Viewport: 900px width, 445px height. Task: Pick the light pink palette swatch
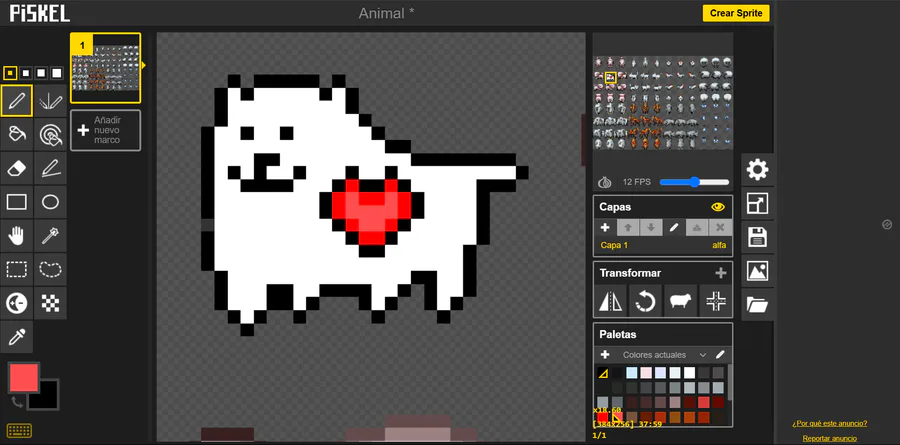(646, 373)
